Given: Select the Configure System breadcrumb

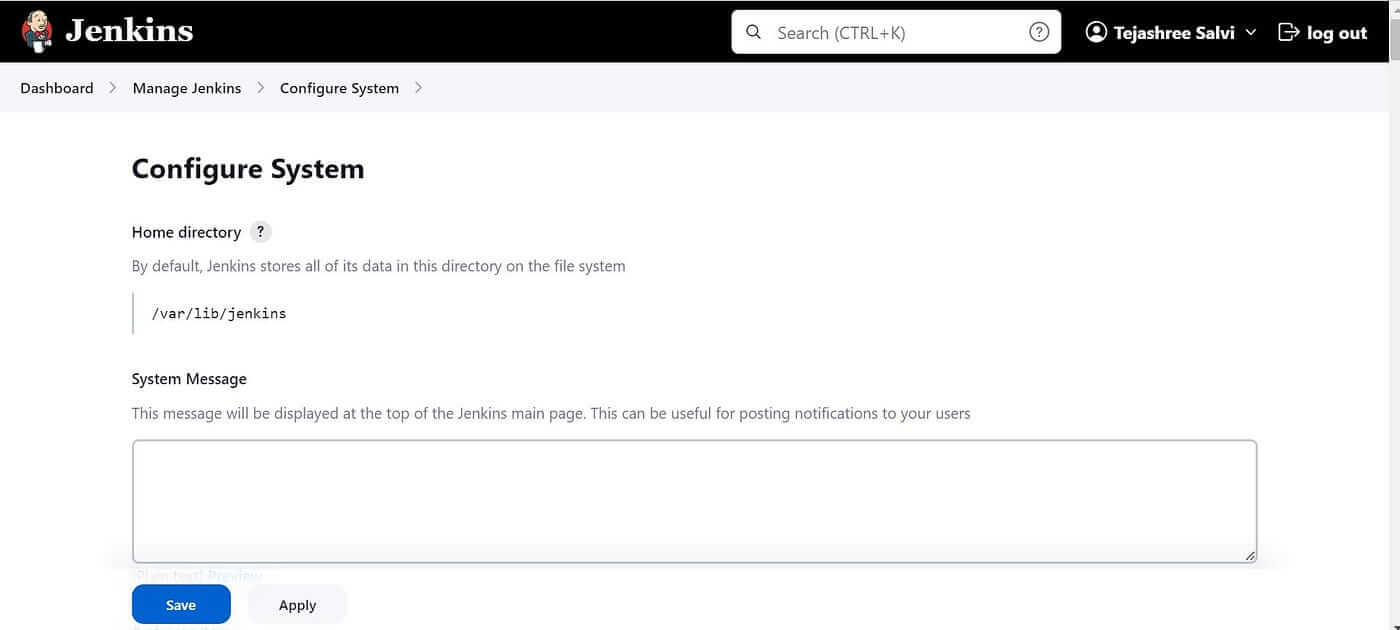Looking at the screenshot, I should (x=339, y=88).
